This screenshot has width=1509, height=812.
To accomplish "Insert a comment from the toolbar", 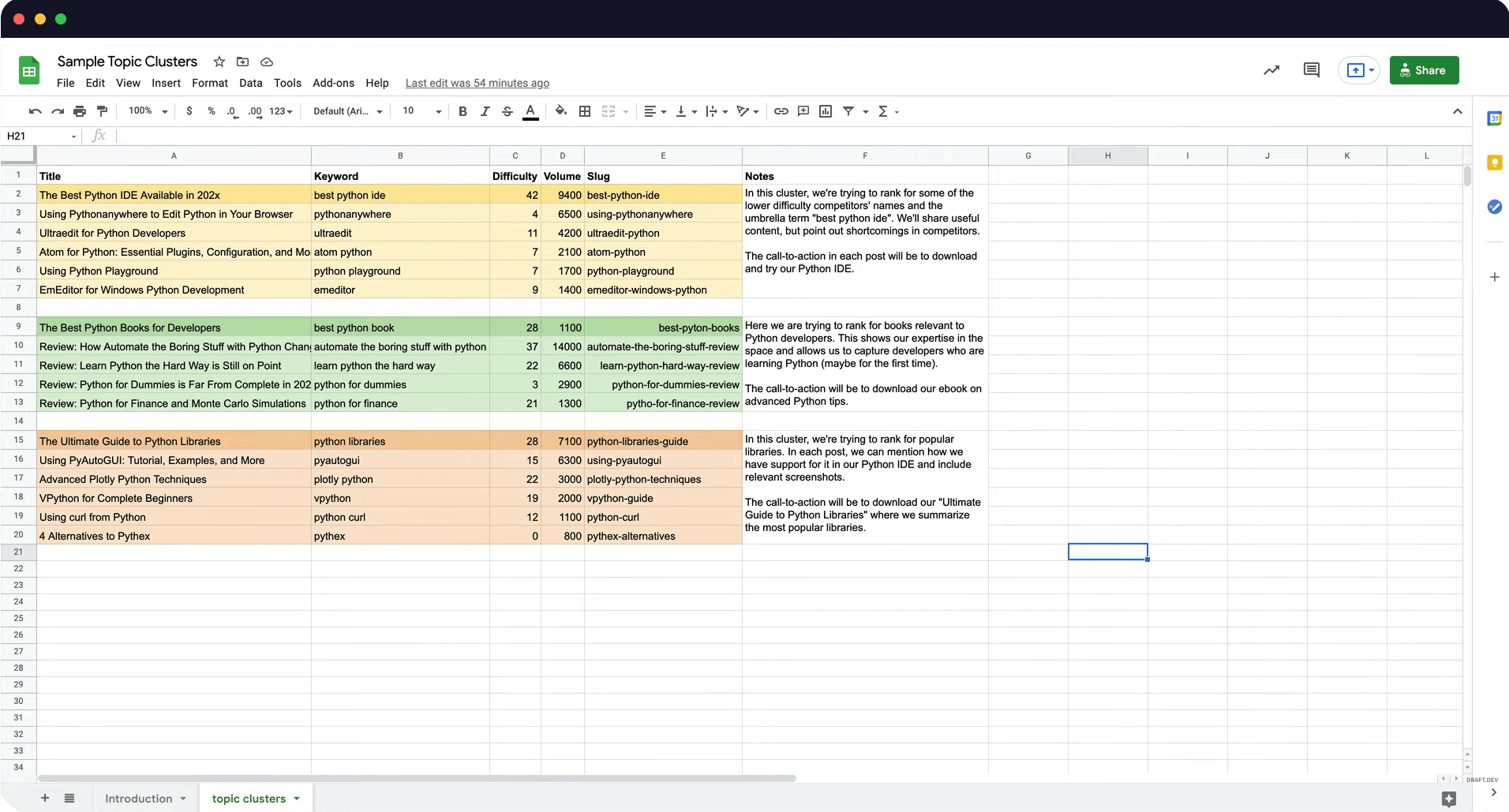I will point(803,111).
